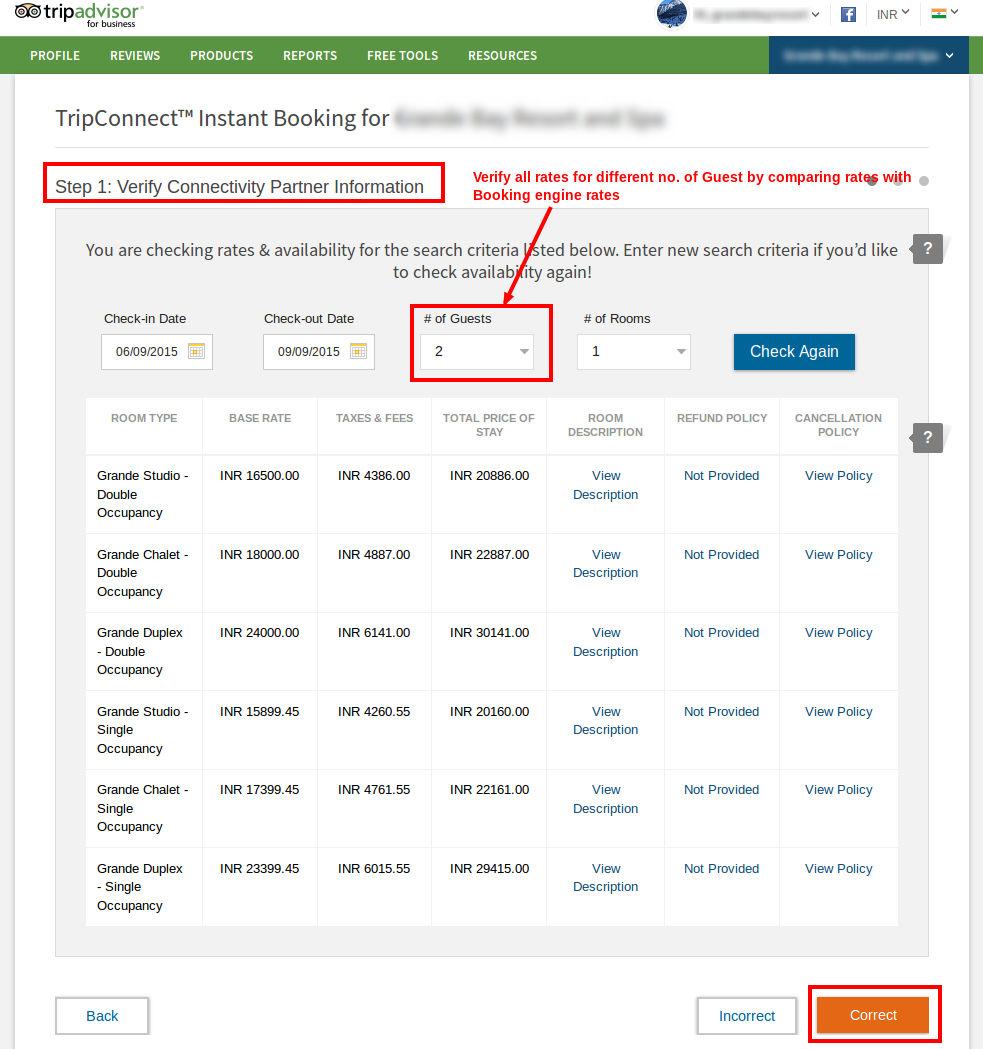
Task: Click Not Provided for Grande Chalet Double Occupancy
Action: tap(721, 555)
